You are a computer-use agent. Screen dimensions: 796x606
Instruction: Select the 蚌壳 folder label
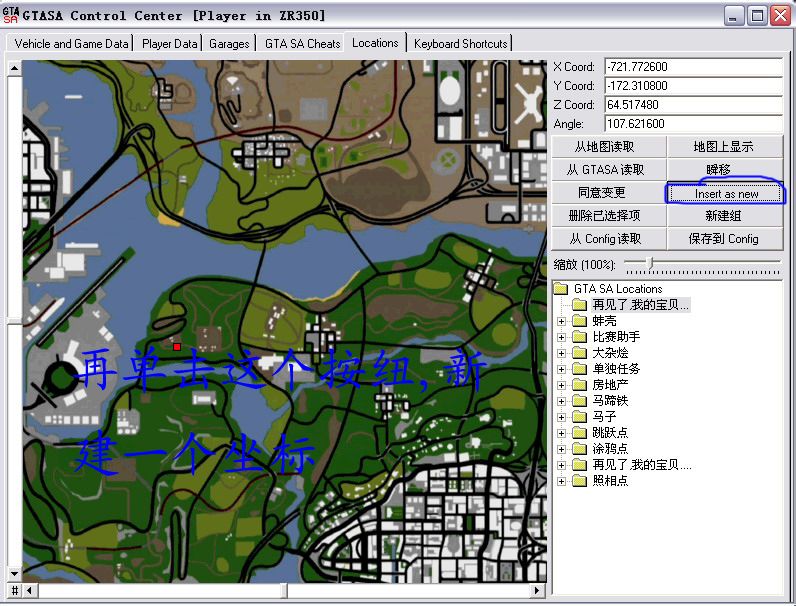(604, 321)
